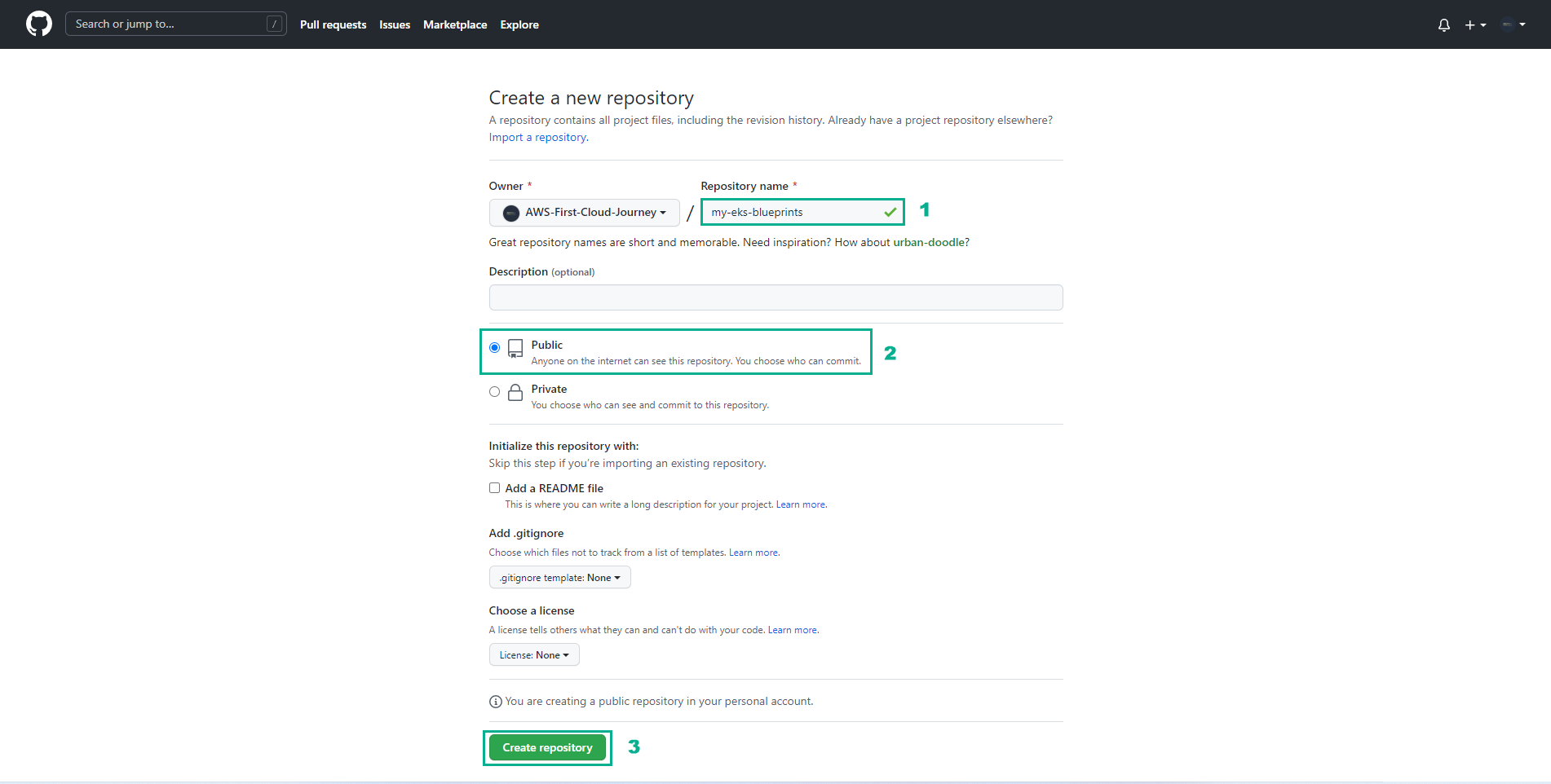This screenshot has height=784, width=1551.
Task: Open Learn more link for license
Action: [x=793, y=630]
